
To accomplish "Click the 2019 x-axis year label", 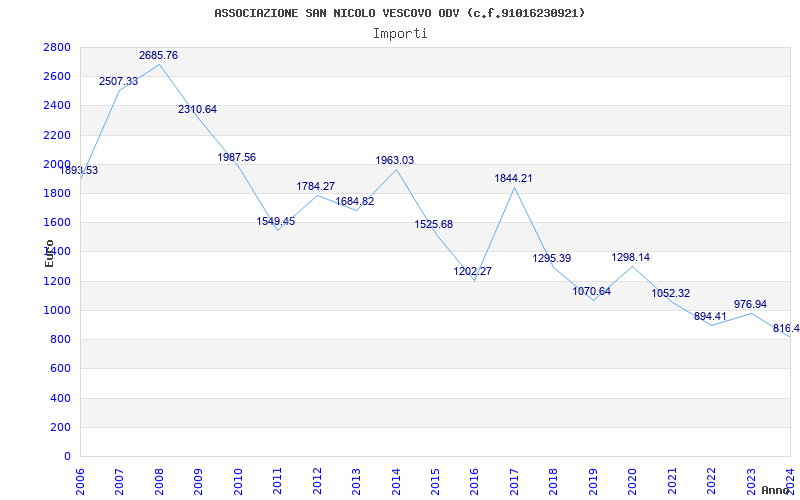I will coord(593,482).
